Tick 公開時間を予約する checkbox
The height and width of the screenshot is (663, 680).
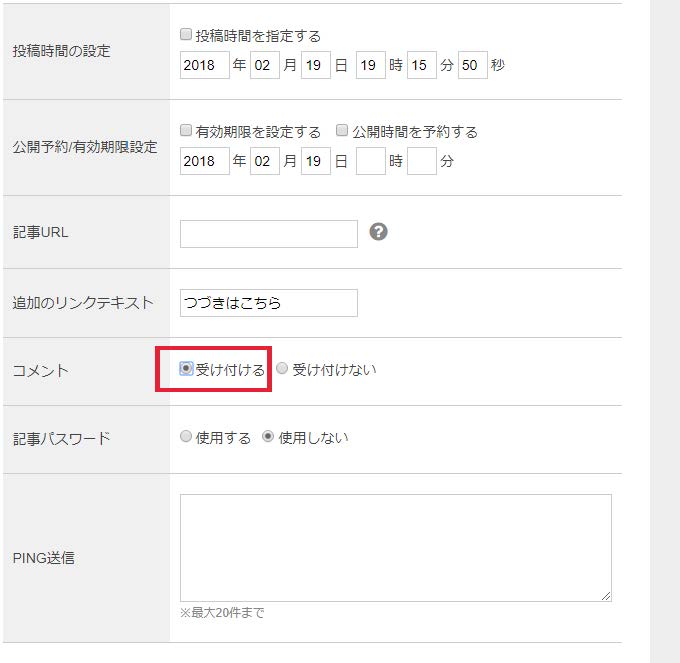[x=342, y=131]
